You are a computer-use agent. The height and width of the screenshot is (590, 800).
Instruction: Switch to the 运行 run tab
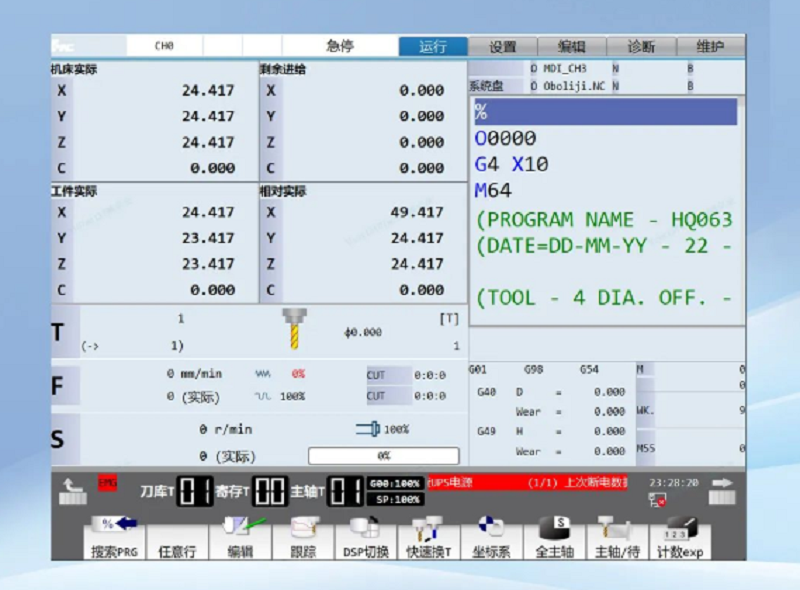tap(433, 47)
